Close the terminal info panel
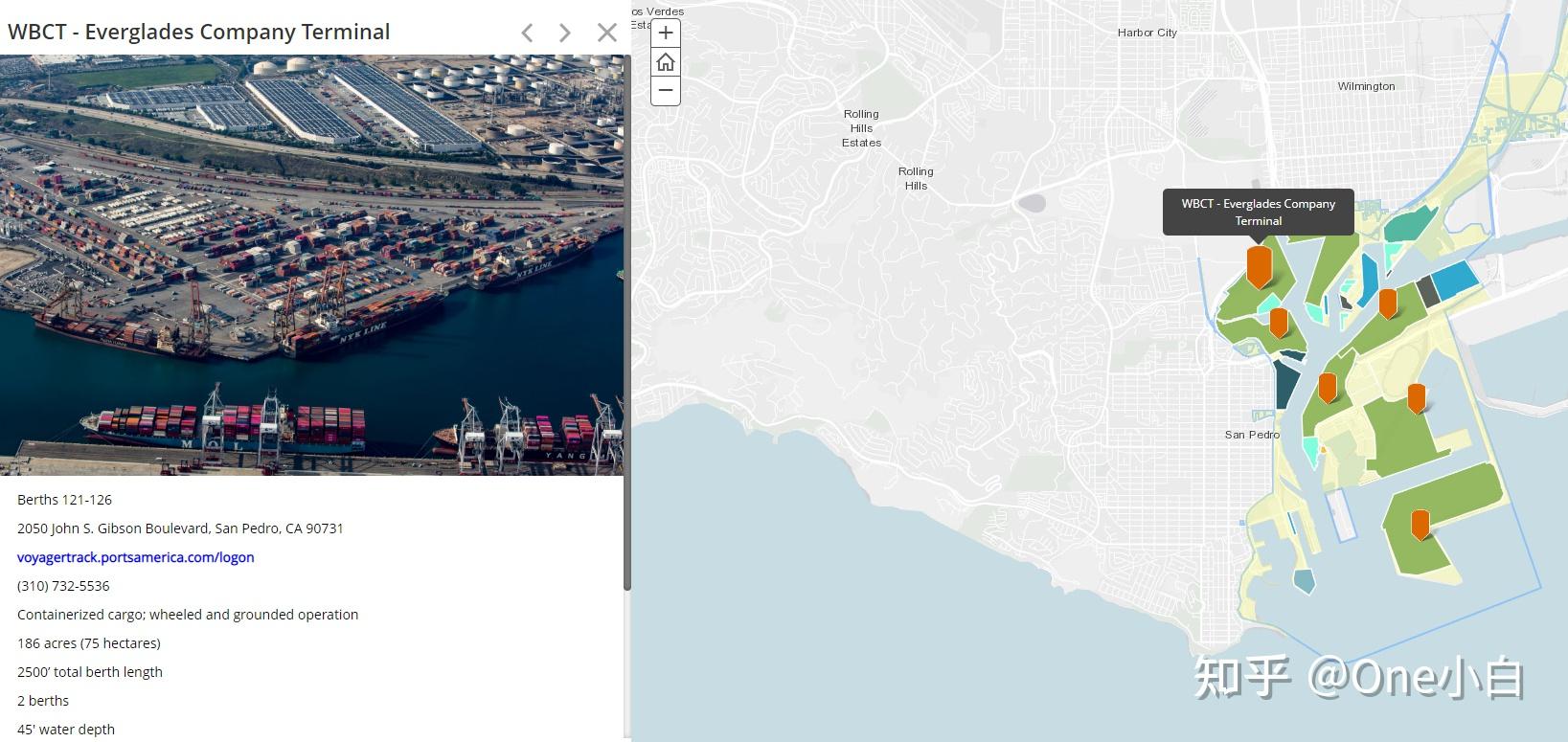The image size is (1568, 742). tap(607, 33)
